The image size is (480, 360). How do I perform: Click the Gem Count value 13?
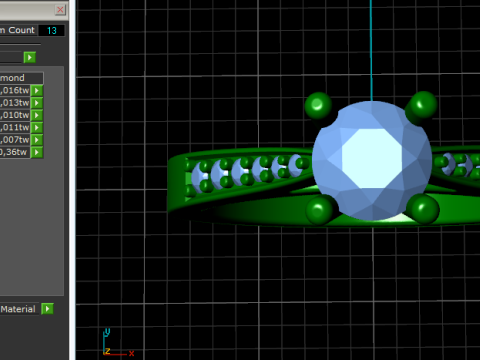coord(51,30)
